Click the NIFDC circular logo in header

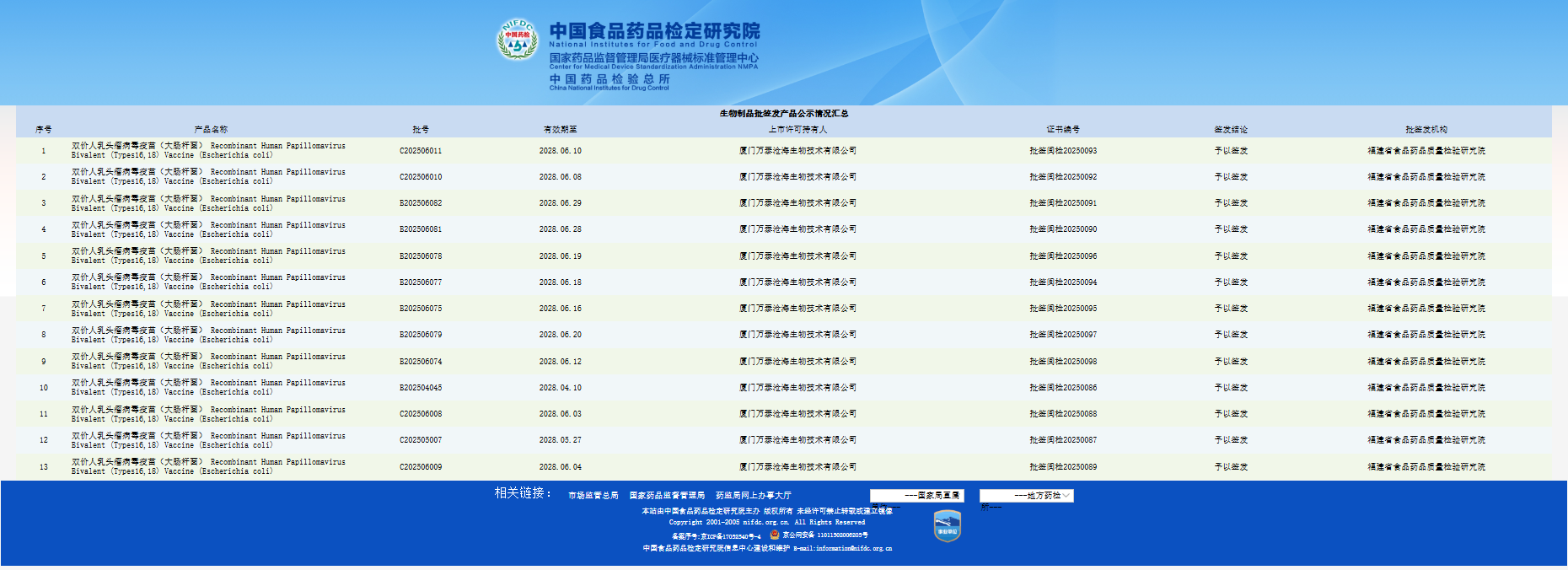tap(518, 39)
